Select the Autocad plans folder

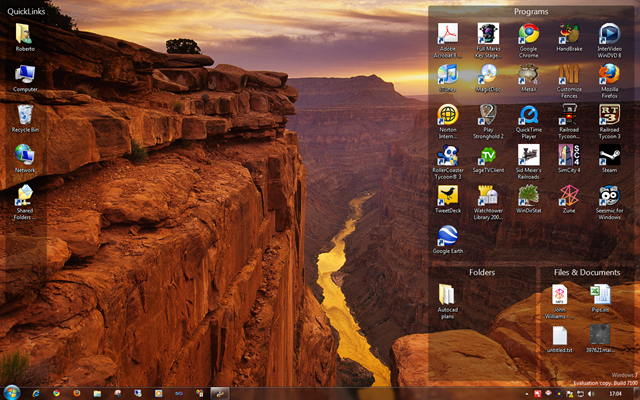pyautogui.click(x=447, y=294)
